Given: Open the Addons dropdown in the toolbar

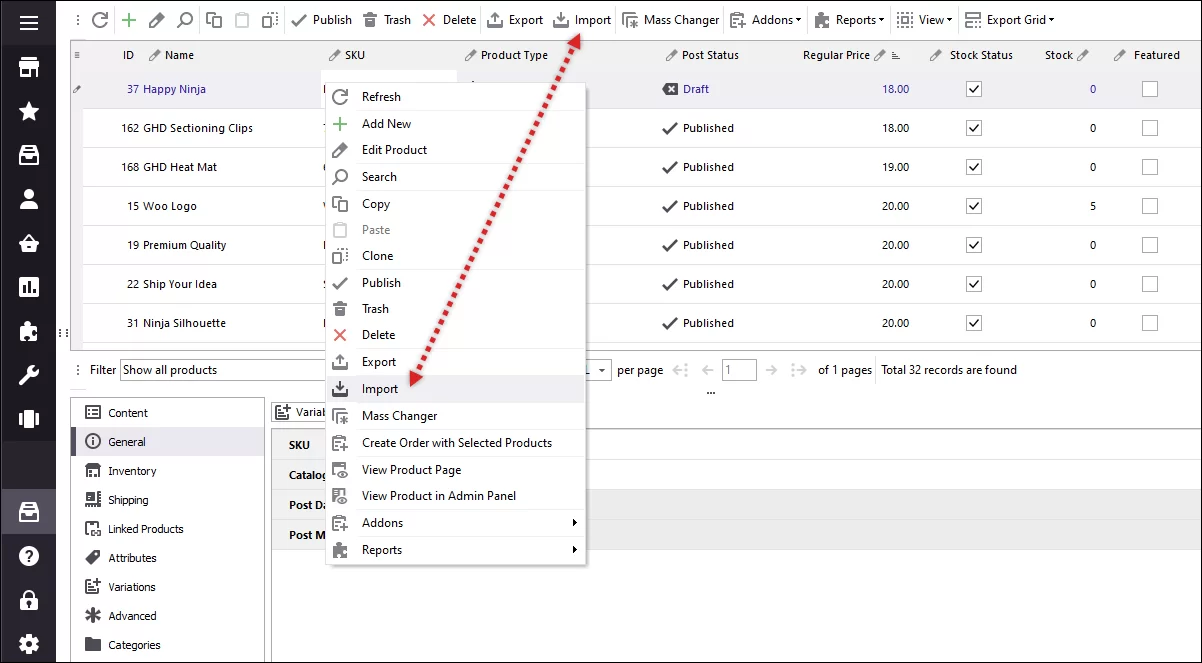Looking at the screenshot, I should (764, 19).
